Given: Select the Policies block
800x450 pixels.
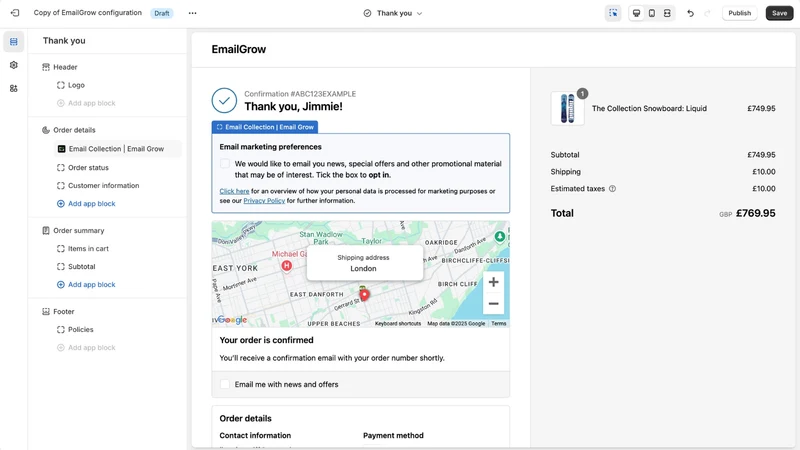Looking at the screenshot, I should click(x=81, y=330).
